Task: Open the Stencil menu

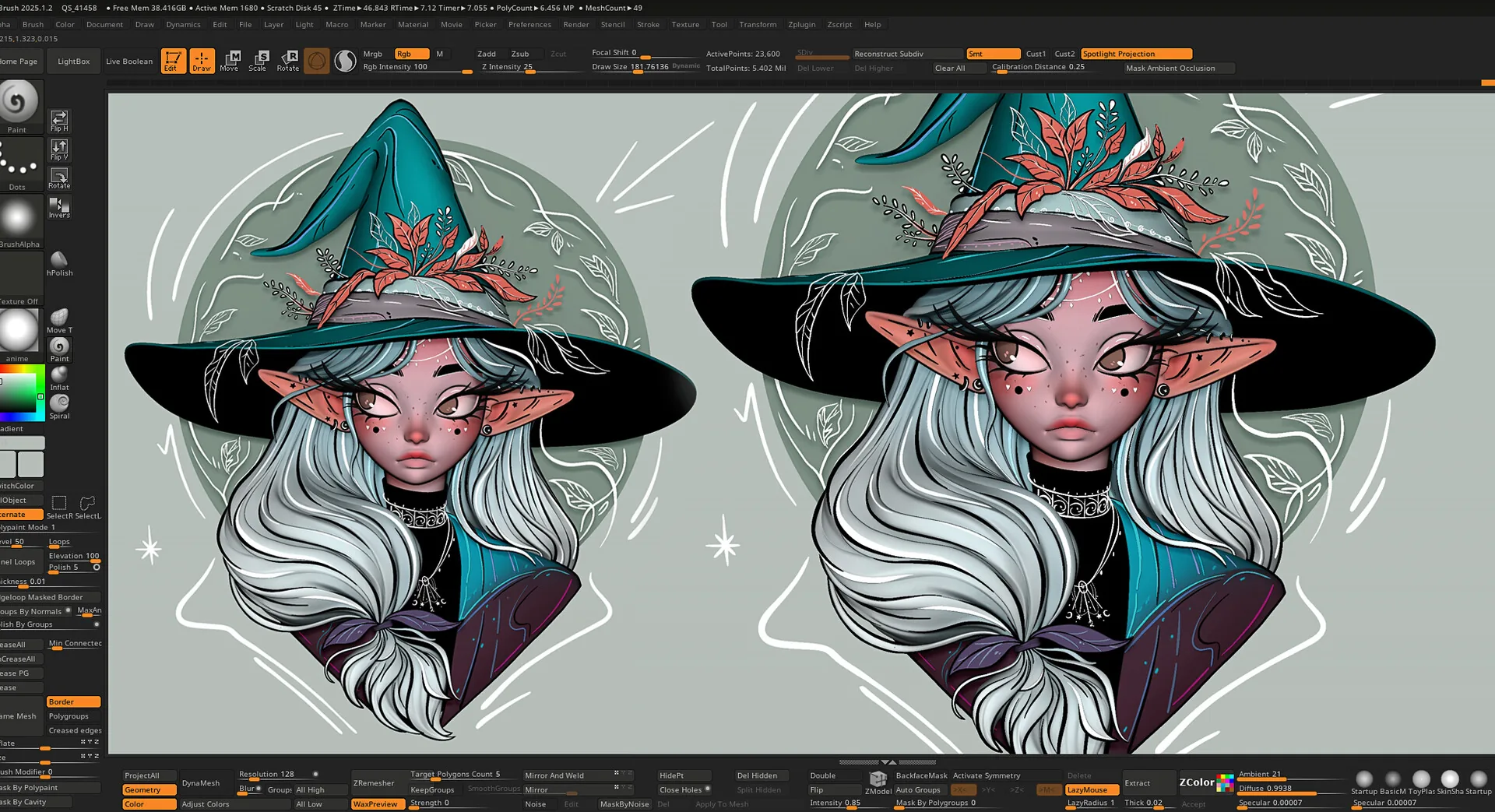Action: click(613, 25)
